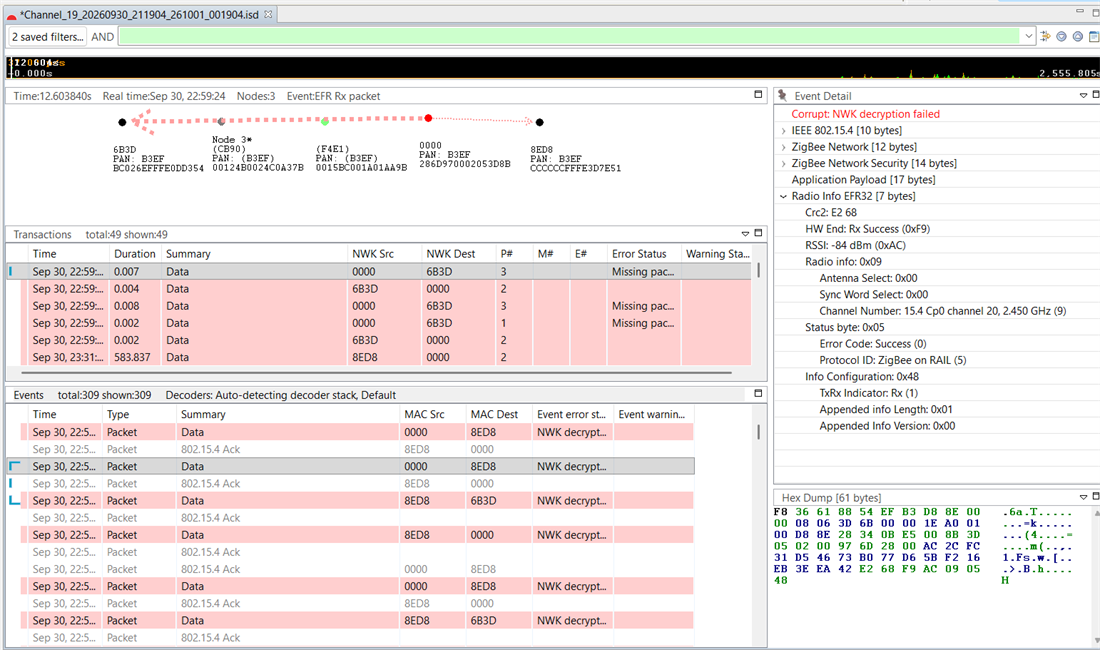Viewport: 1100px width, 650px height.
Task: Open the 2 saved filters button
Action: pyautogui.click(x=48, y=36)
